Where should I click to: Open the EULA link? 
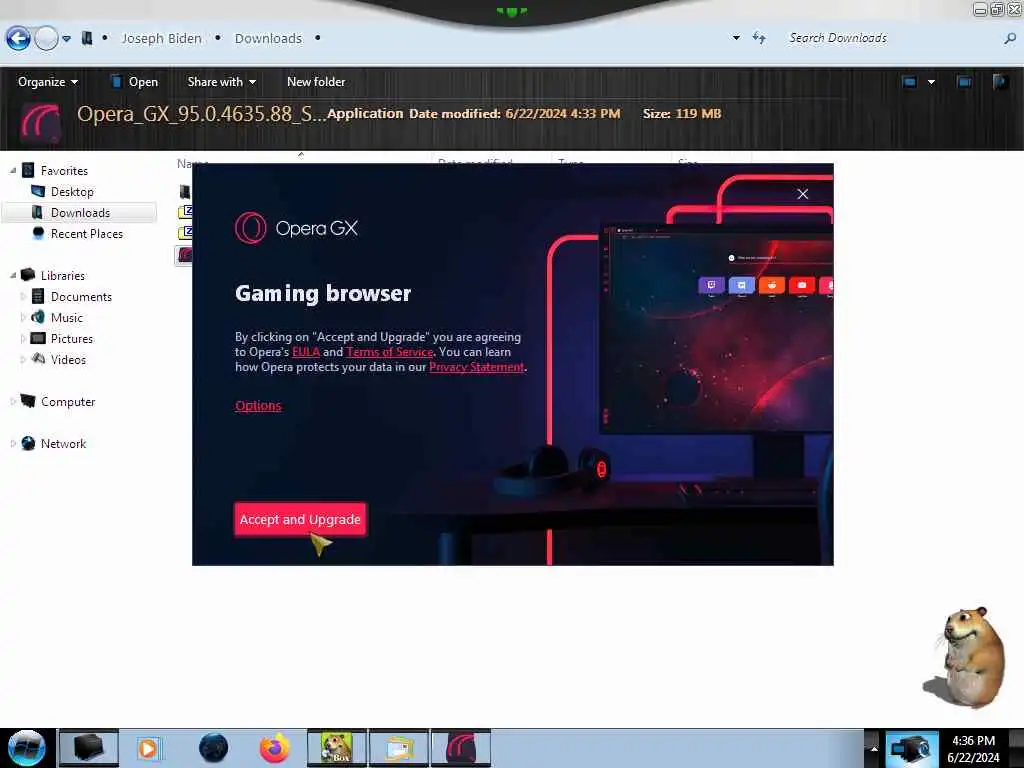point(306,351)
